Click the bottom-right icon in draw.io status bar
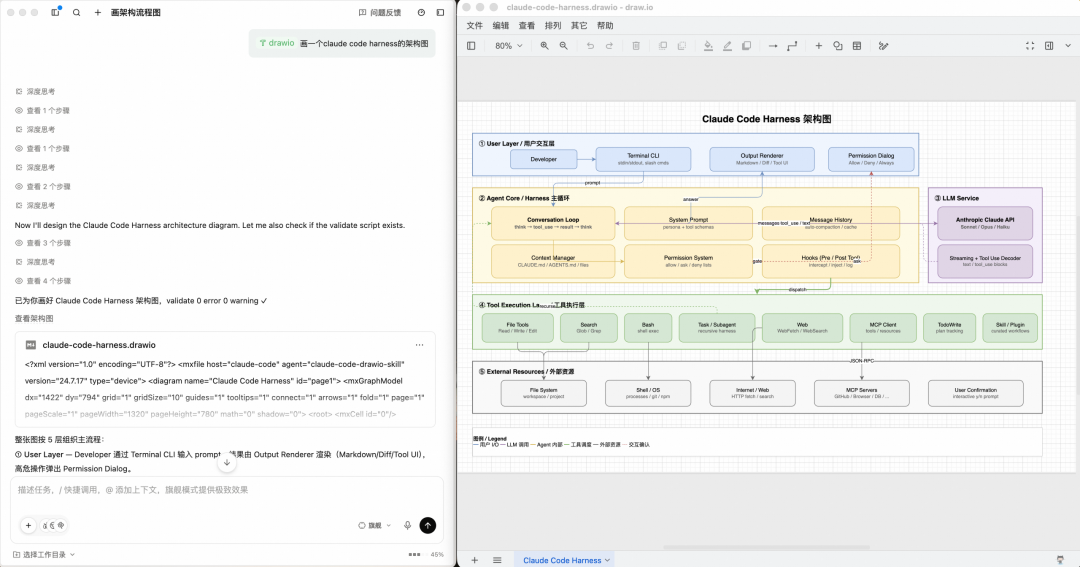The width and height of the screenshot is (1080, 567). 1059,560
